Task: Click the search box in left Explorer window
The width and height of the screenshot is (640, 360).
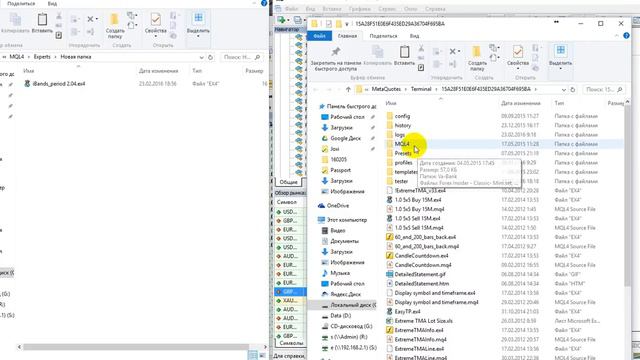Action: (242, 57)
